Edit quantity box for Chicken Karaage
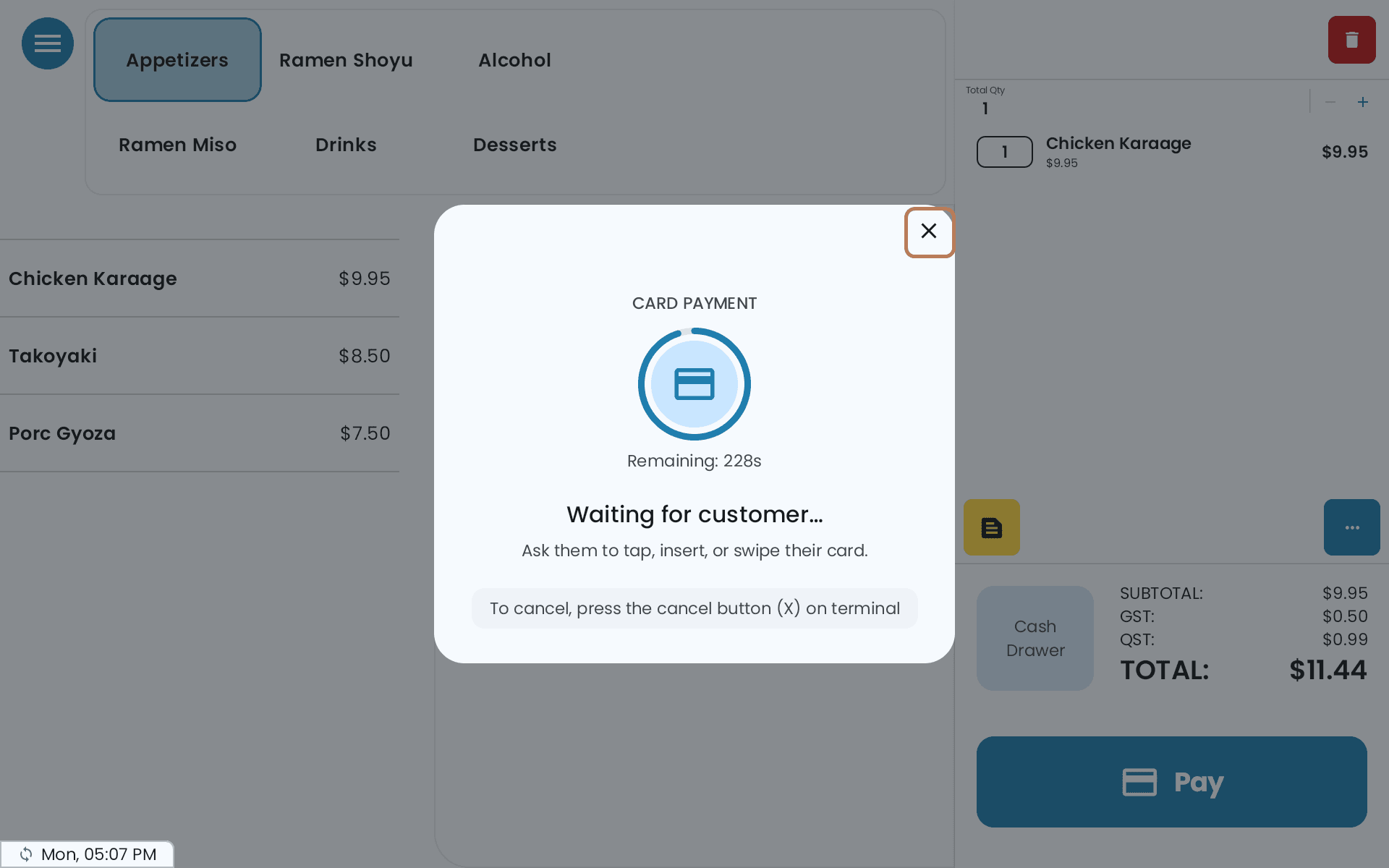The height and width of the screenshot is (868, 1389). point(1004,152)
